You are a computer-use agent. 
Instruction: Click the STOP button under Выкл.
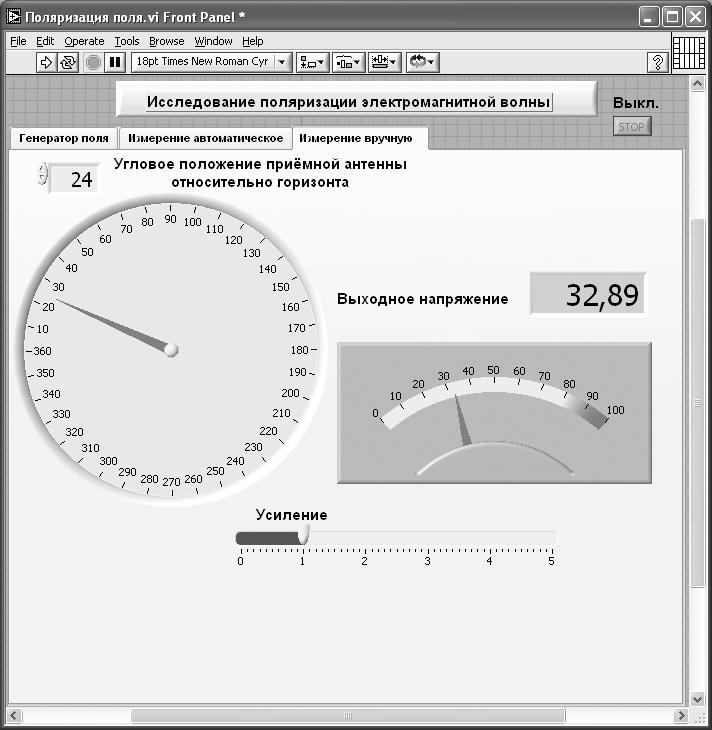click(631, 127)
